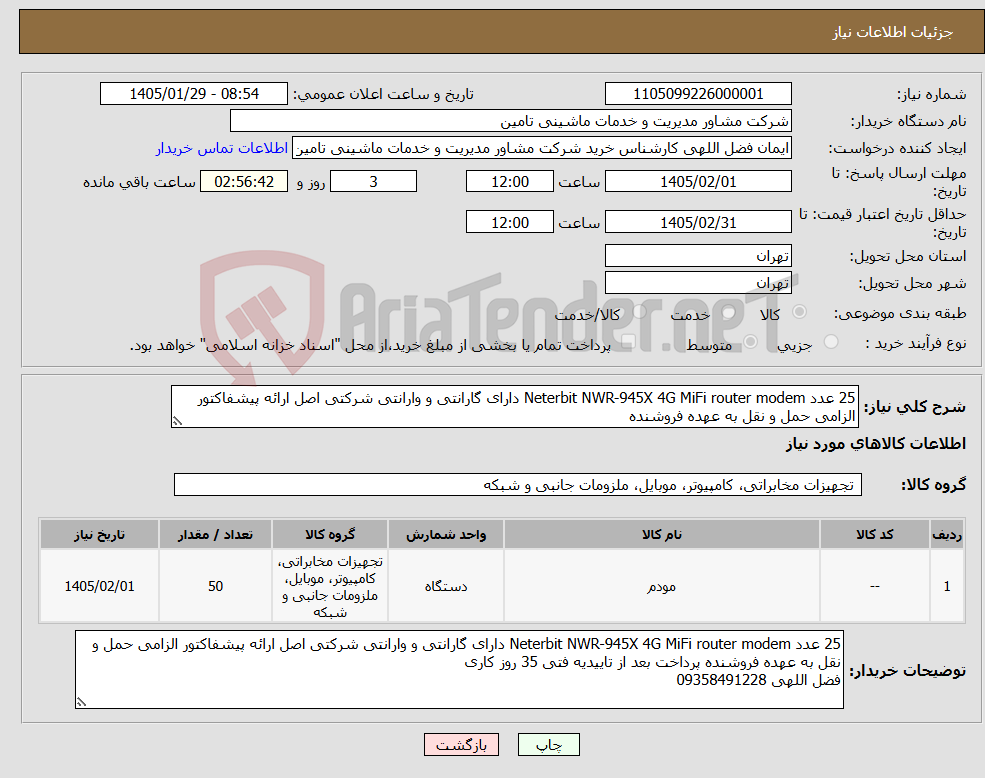This screenshot has height=778, width=985.
Task: Click the بازگشت back button
Action: 461,745
